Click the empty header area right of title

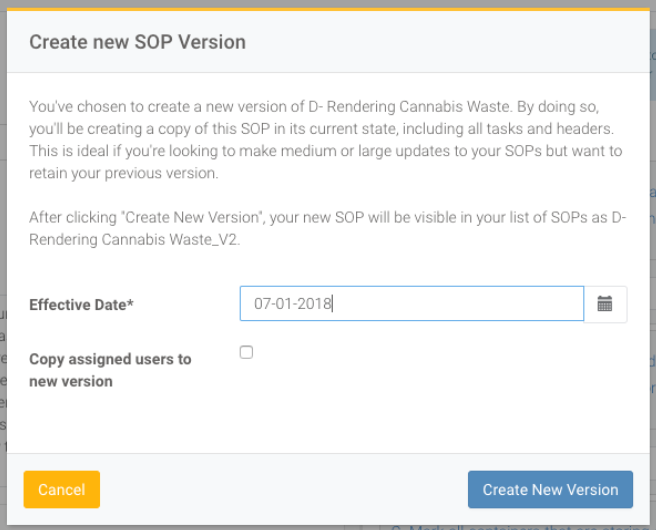click(450, 42)
